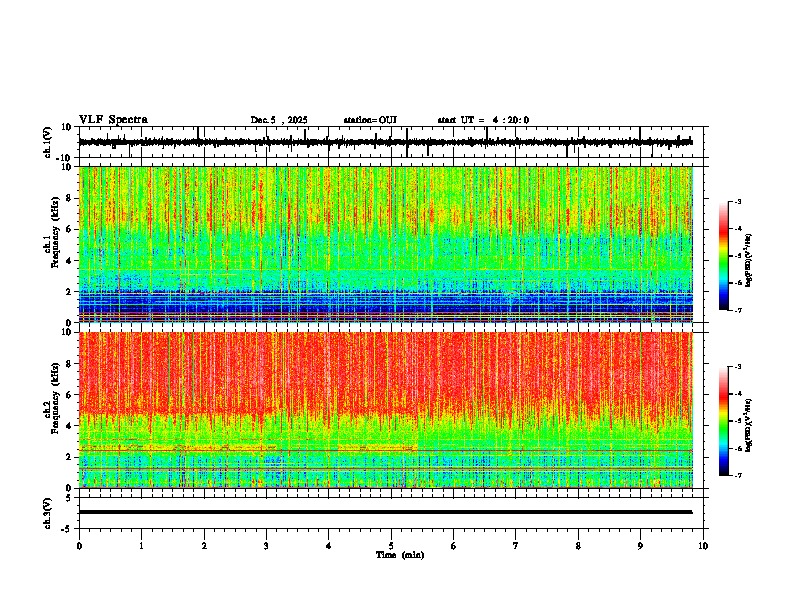
Task: Click the "ch.1(V)" waveform axis label
Action: pyautogui.click(x=48, y=142)
